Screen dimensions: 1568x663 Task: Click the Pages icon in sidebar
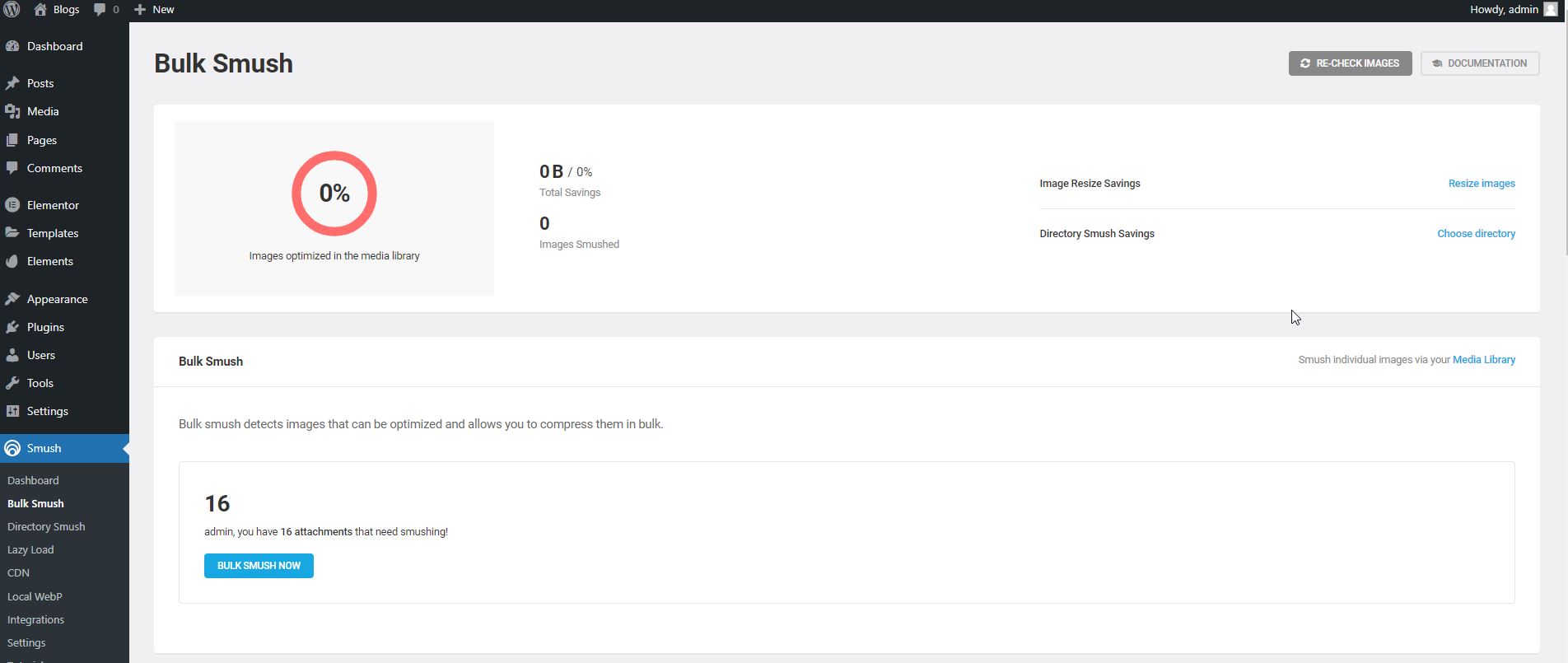[12, 140]
